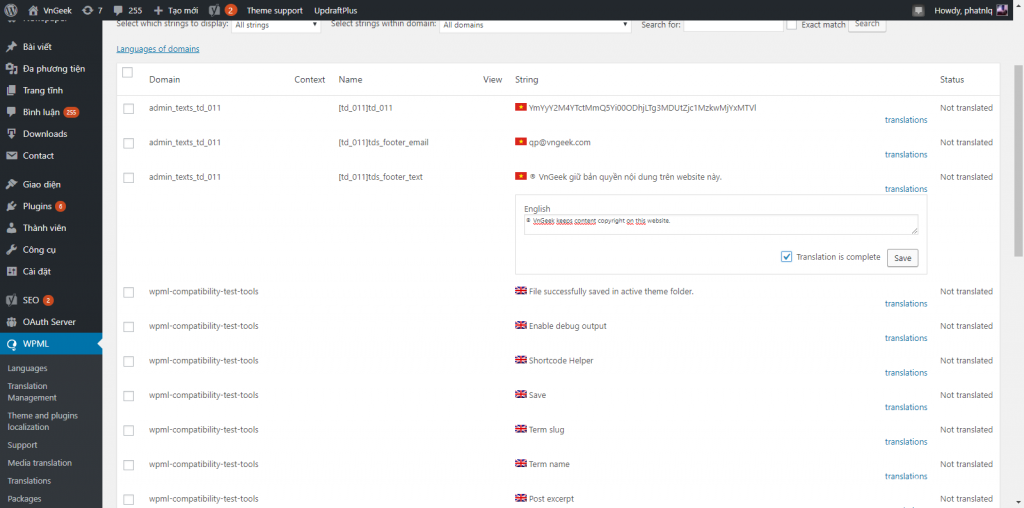Click the plus icon beside Tạo mới

pyautogui.click(x=158, y=10)
